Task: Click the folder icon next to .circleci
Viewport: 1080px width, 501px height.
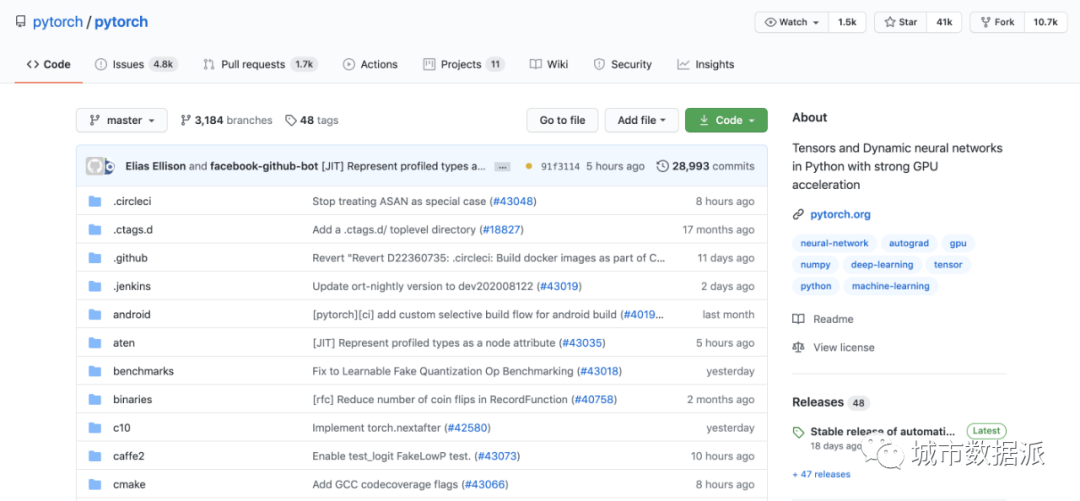Action: pyautogui.click(x=95, y=201)
